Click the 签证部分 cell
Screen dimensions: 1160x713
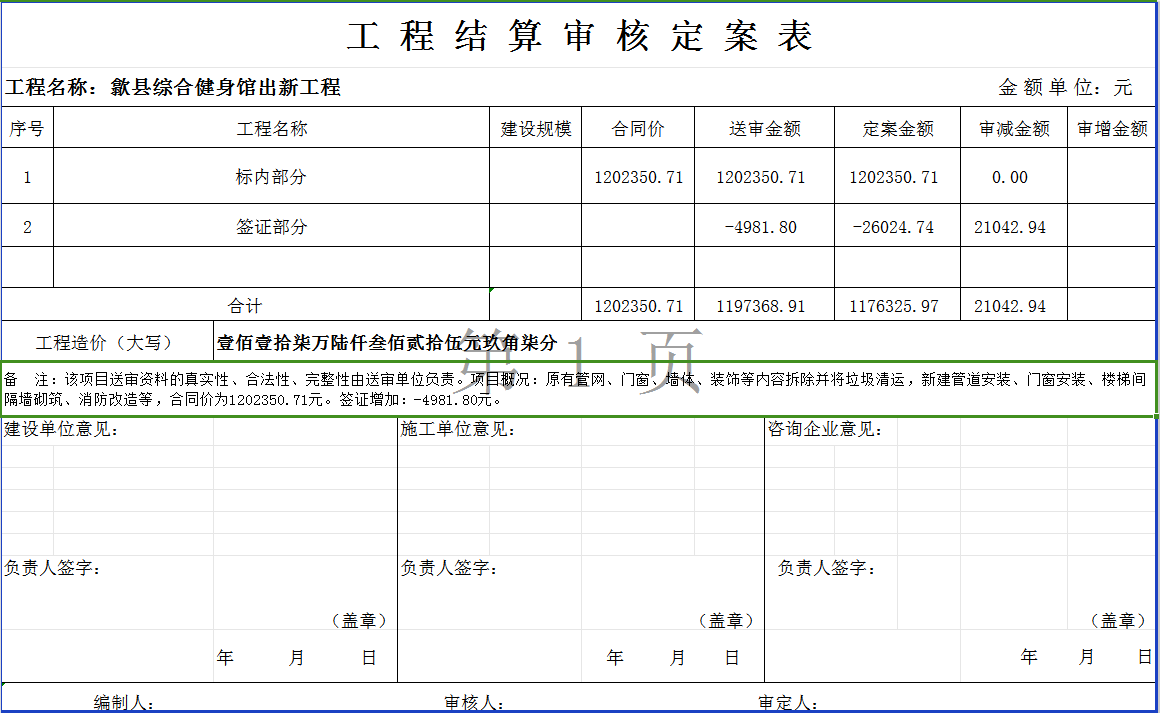click(x=271, y=227)
